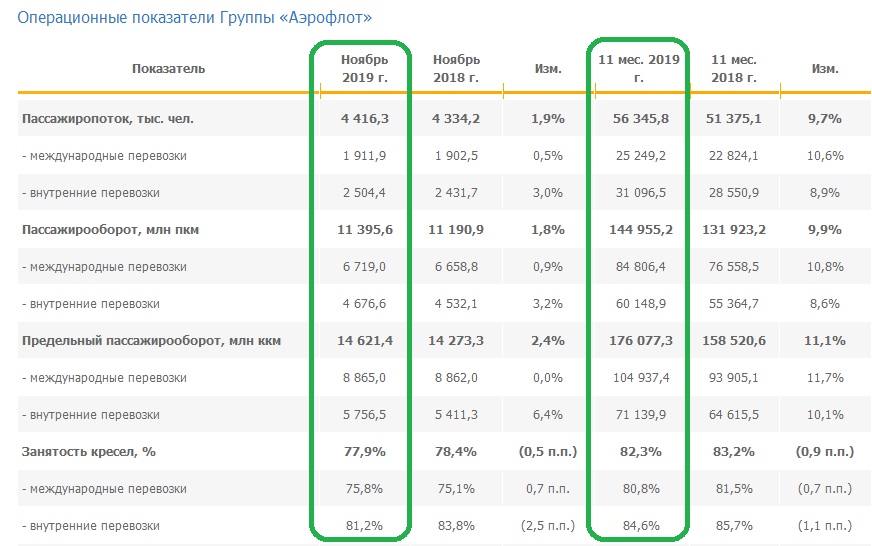
Task: Select the '11 мес. 2019 г.' column header
Action: [x=639, y=68]
